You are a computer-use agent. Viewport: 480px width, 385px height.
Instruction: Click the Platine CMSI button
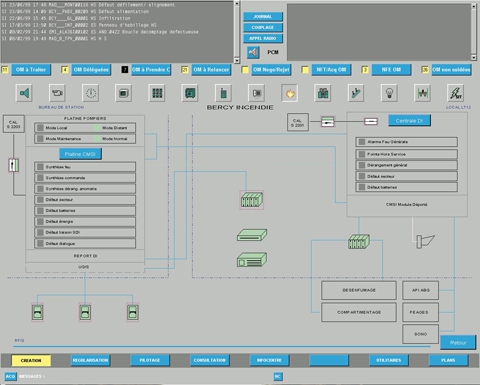[80, 154]
